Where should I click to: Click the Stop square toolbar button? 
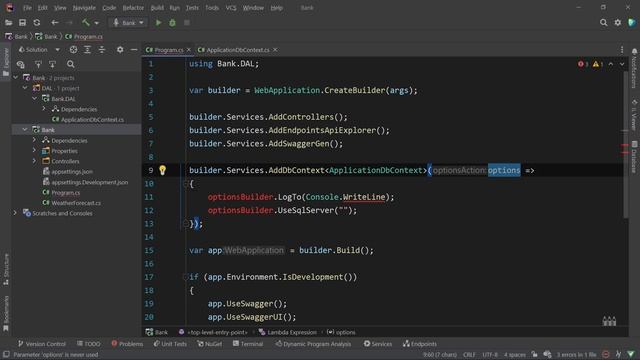click(187, 23)
